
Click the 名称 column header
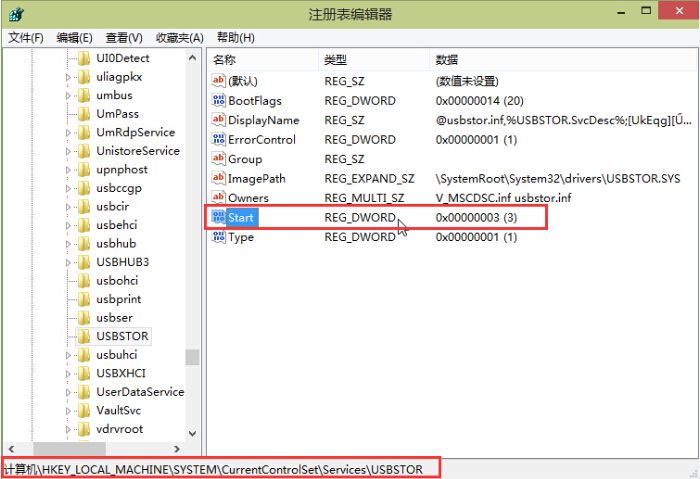pos(225,60)
